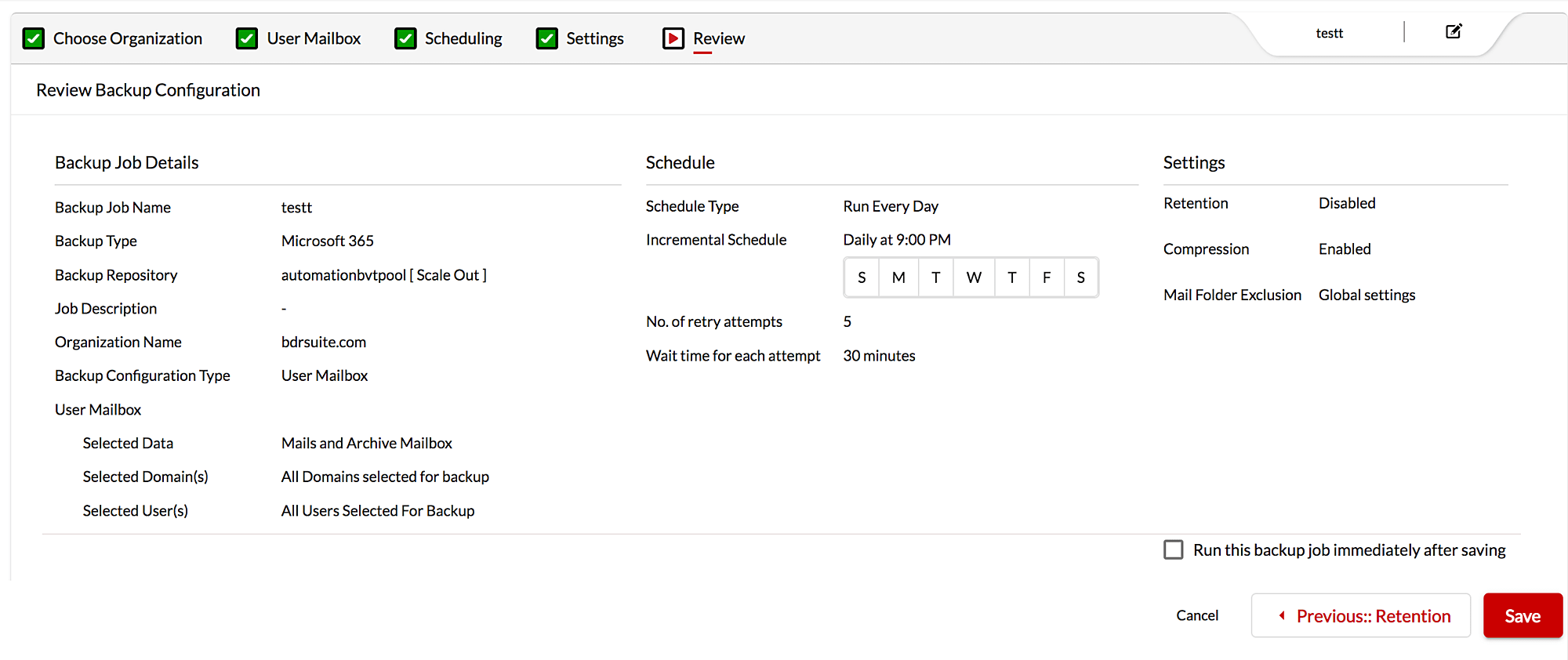Click the Backup Job Details heading
Image resolution: width=1568 pixels, height=660 pixels.
point(127,162)
